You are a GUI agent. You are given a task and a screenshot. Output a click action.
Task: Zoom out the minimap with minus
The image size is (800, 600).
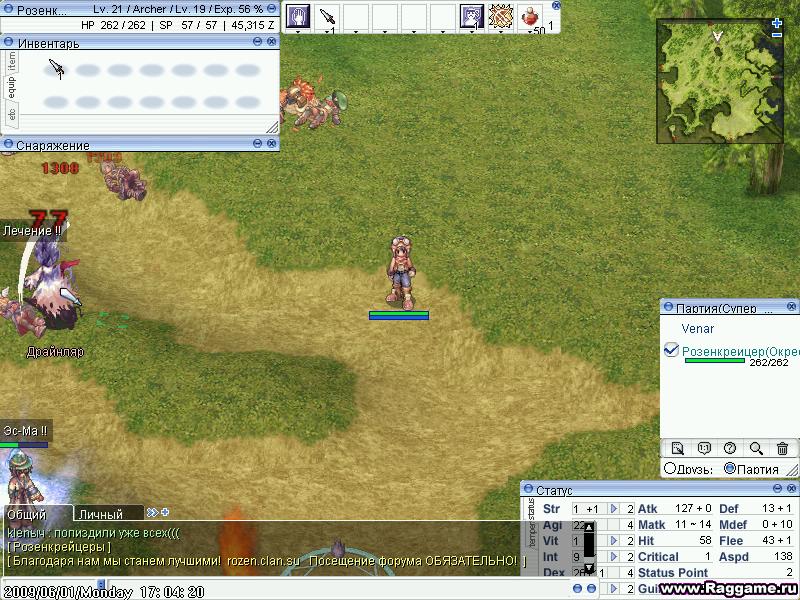click(x=777, y=35)
